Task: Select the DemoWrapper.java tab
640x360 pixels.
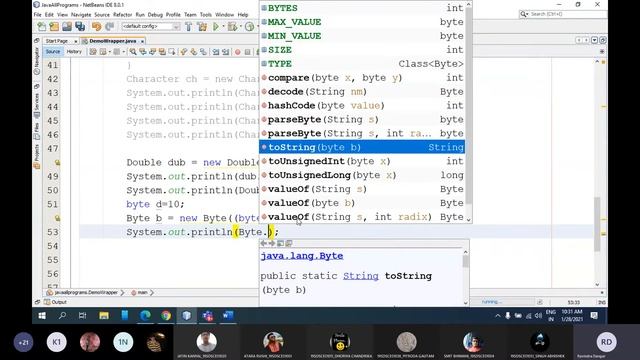Action: click(x=112, y=41)
